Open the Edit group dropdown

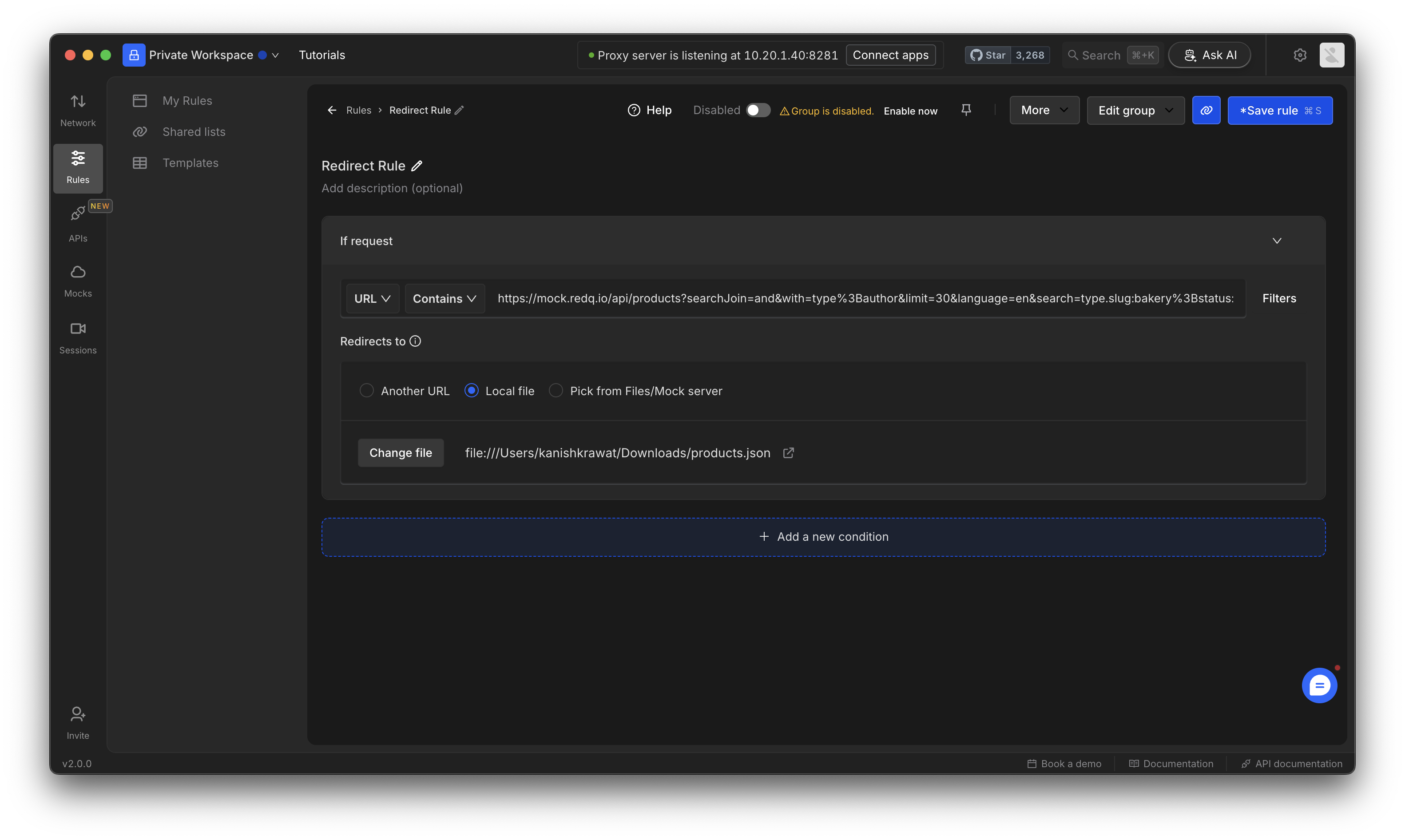click(1135, 110)
